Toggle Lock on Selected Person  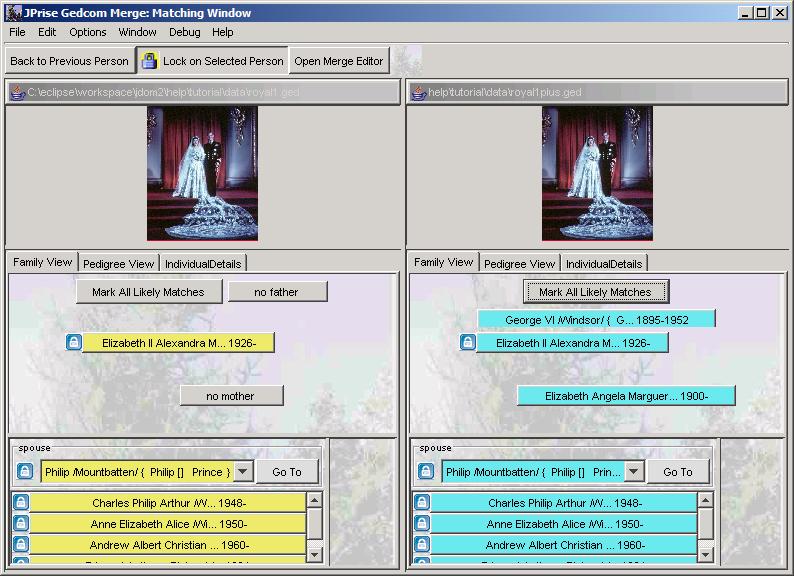[212, 61]
